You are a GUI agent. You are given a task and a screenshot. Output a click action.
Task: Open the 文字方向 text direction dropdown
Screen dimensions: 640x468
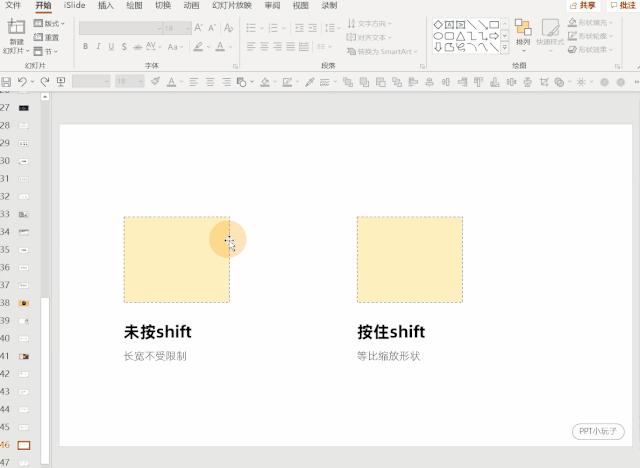click(369, 23)
